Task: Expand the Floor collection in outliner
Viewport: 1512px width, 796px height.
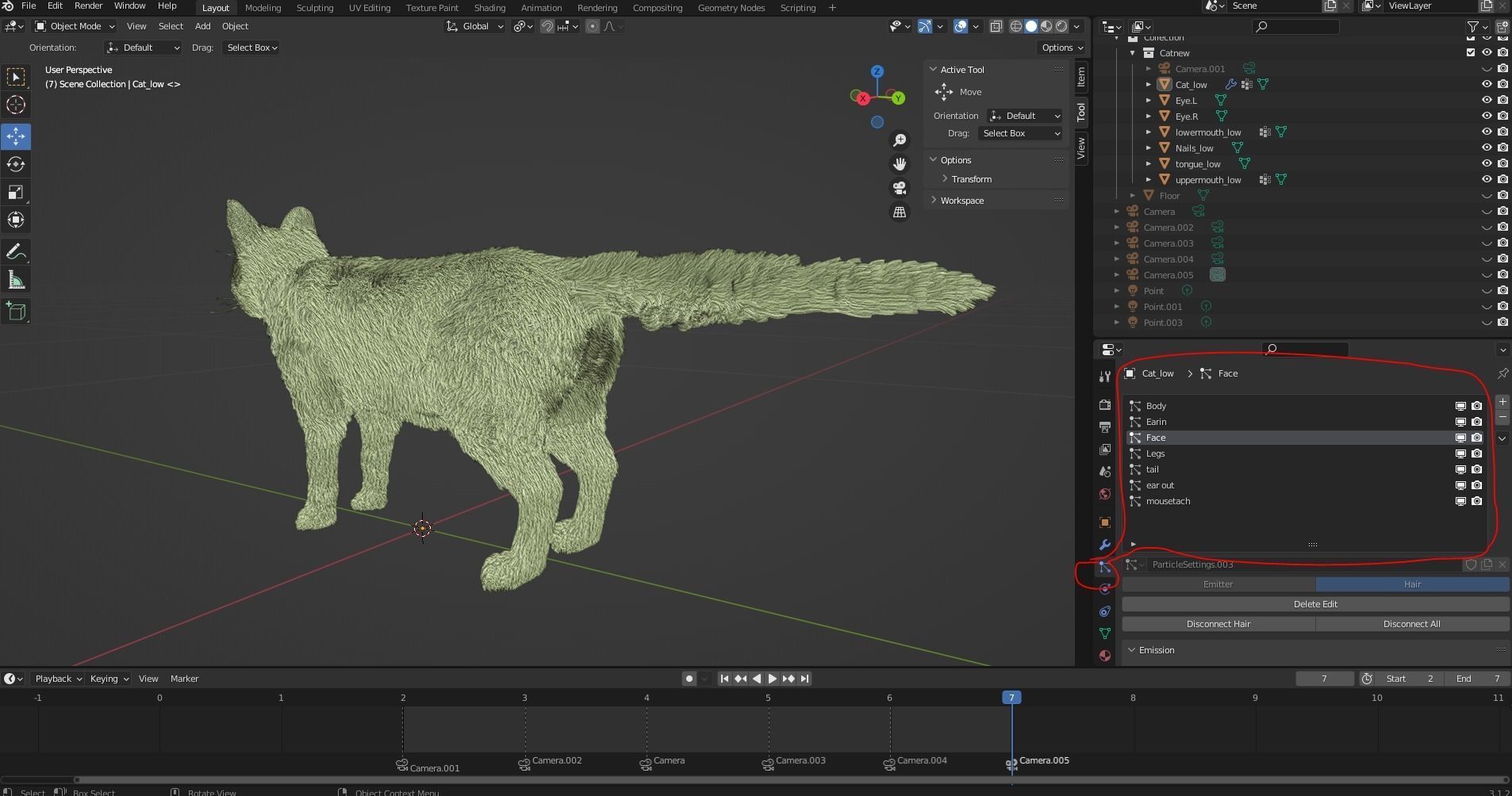Action: pos(1133,195)
